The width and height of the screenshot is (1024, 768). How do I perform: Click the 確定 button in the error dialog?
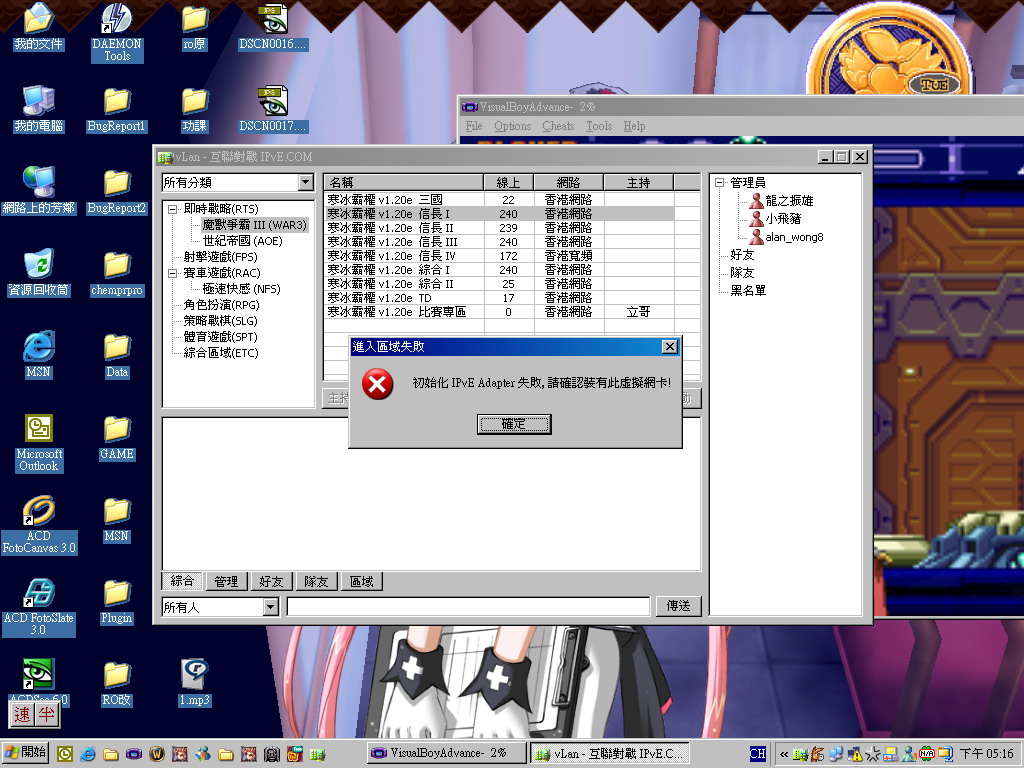[514, 424]
